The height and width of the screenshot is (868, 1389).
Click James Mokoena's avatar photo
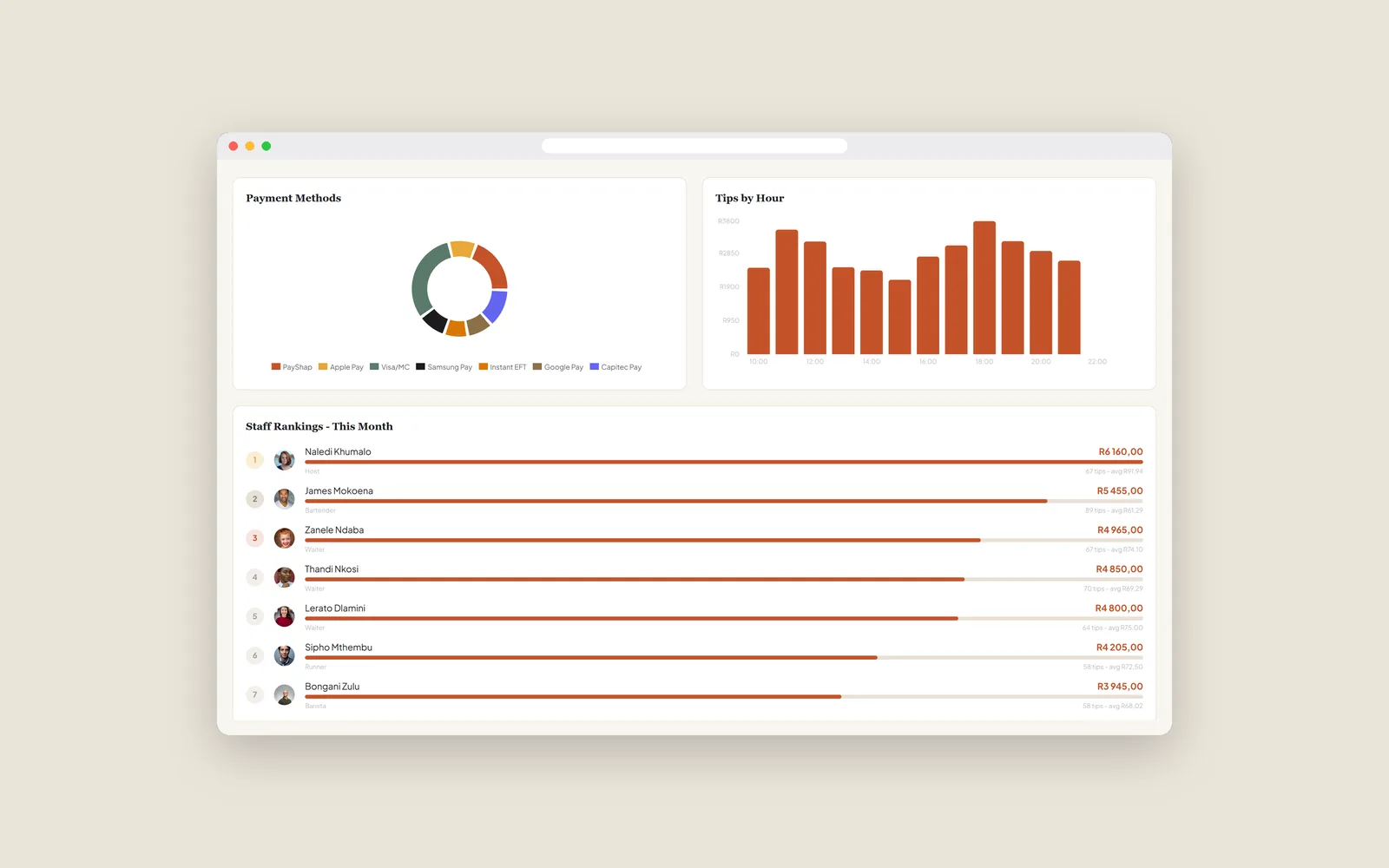[x=284, y=499]
